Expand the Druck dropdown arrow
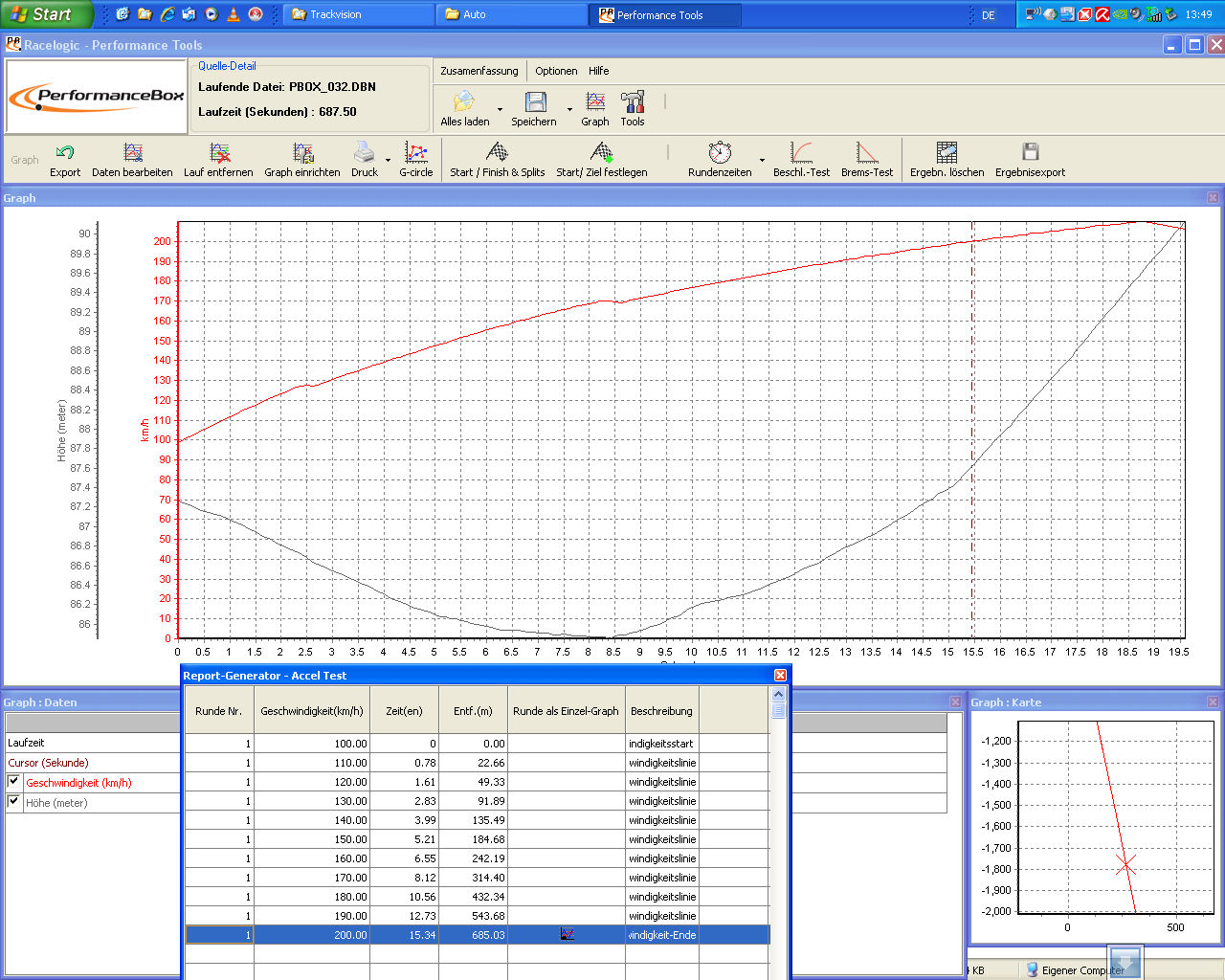The image size is (1225, 980). 388,160
